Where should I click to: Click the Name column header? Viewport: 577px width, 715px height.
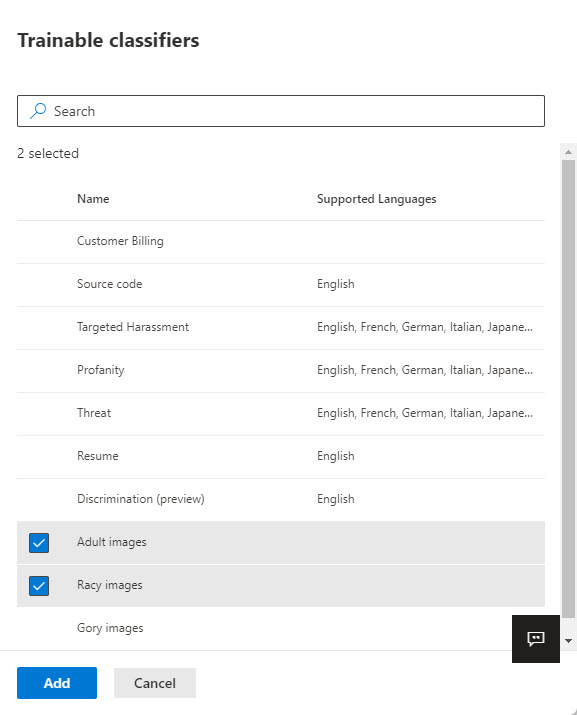coord(93,199)
